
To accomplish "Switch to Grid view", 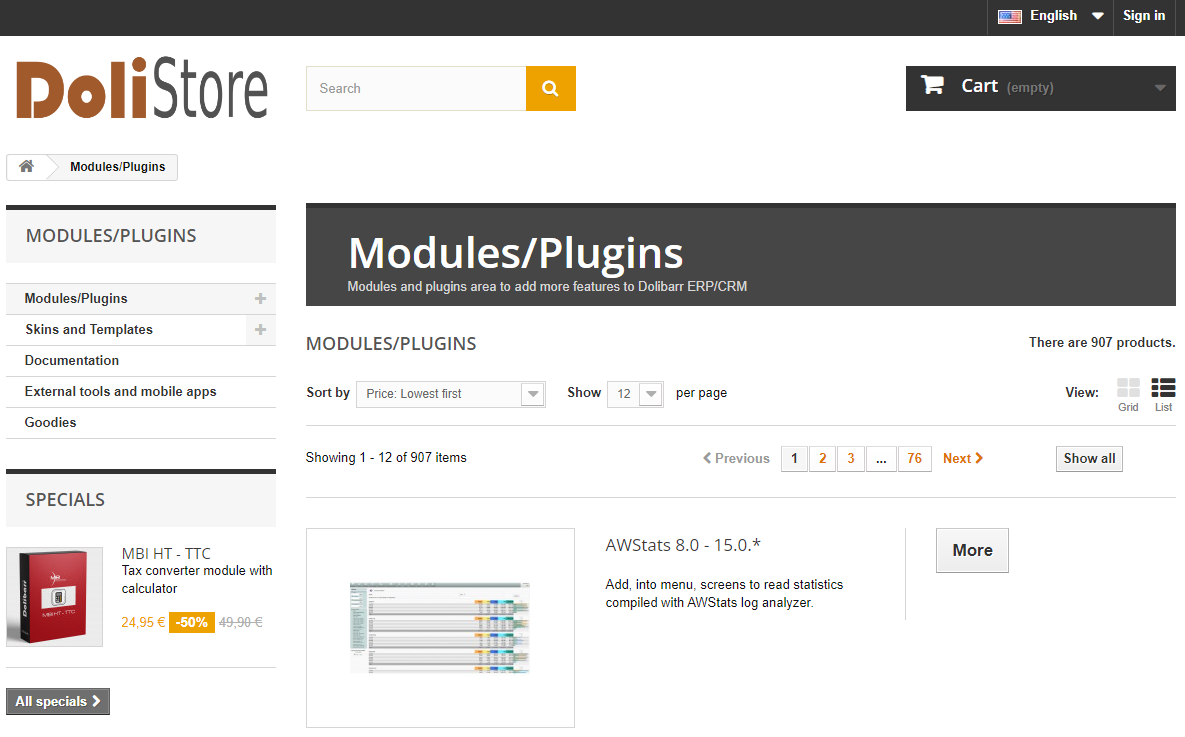I will tap(1128, 395).
